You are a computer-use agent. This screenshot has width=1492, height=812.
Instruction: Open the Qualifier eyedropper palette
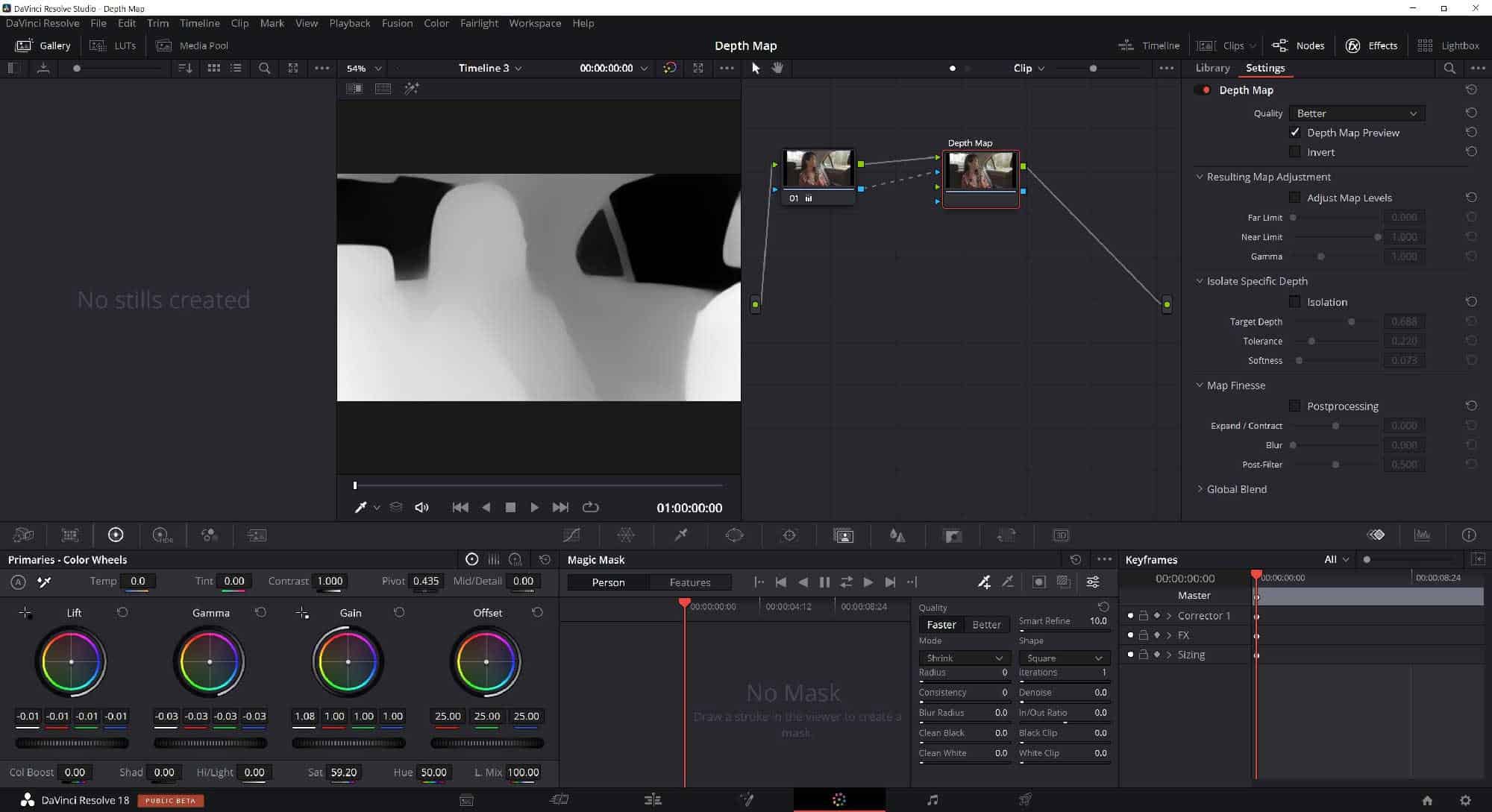680,535
